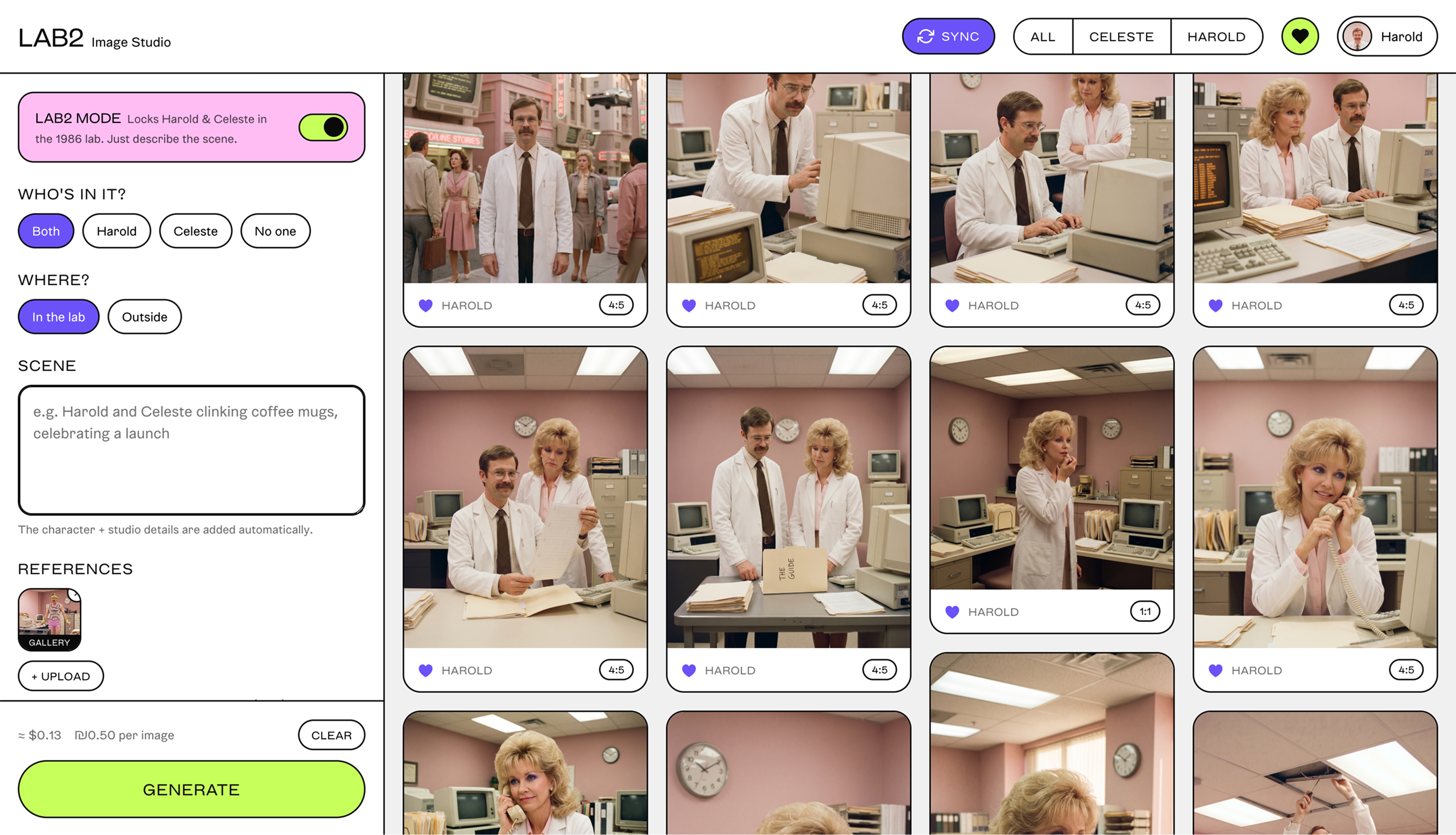The height and width of the screenshot is (835, 1456).
Task: Toggle heart on the street scene with flying car
Action: (x=425, y=305)
